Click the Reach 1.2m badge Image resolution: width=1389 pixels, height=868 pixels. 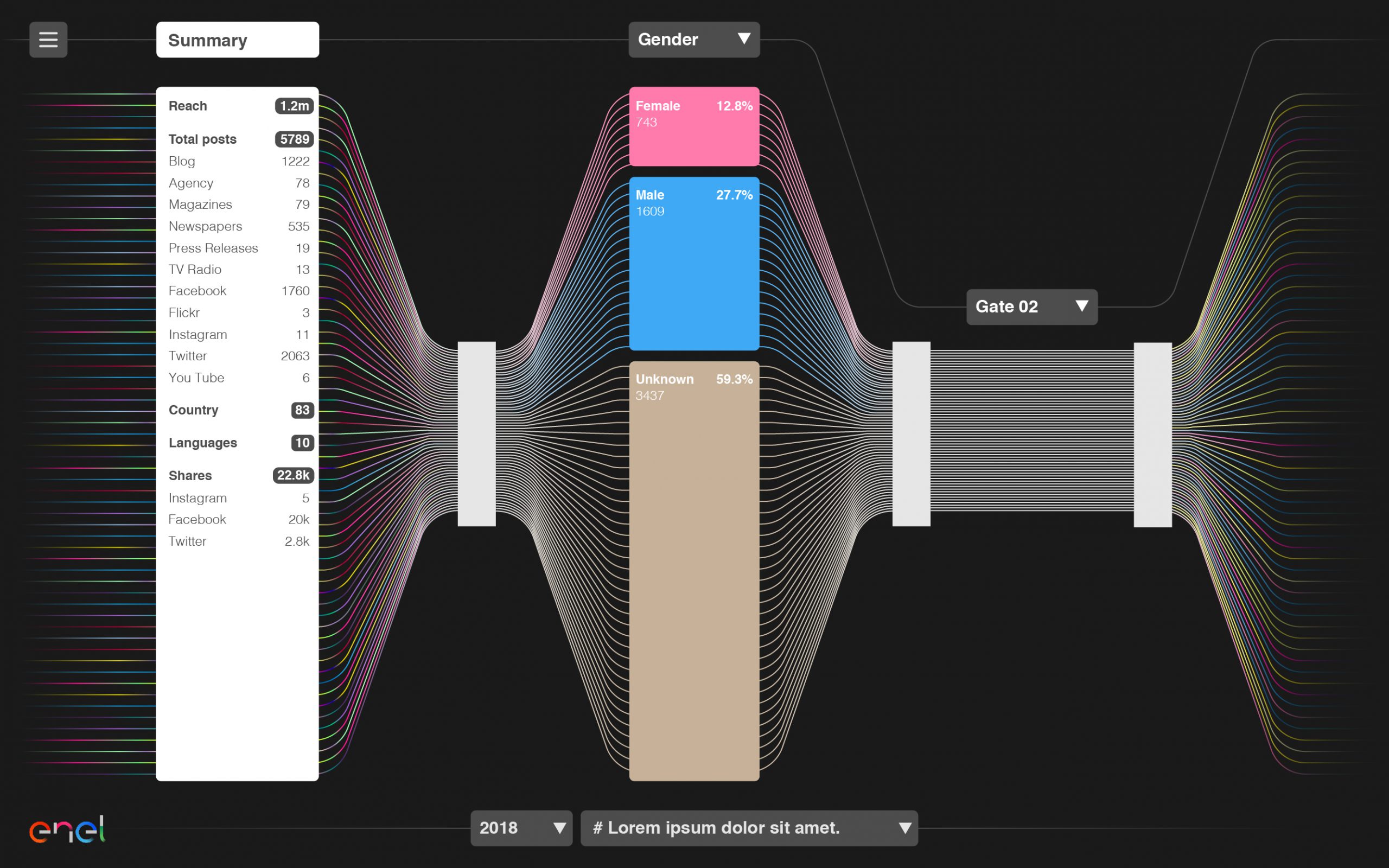pyautogui.click(x=294, y=106)
